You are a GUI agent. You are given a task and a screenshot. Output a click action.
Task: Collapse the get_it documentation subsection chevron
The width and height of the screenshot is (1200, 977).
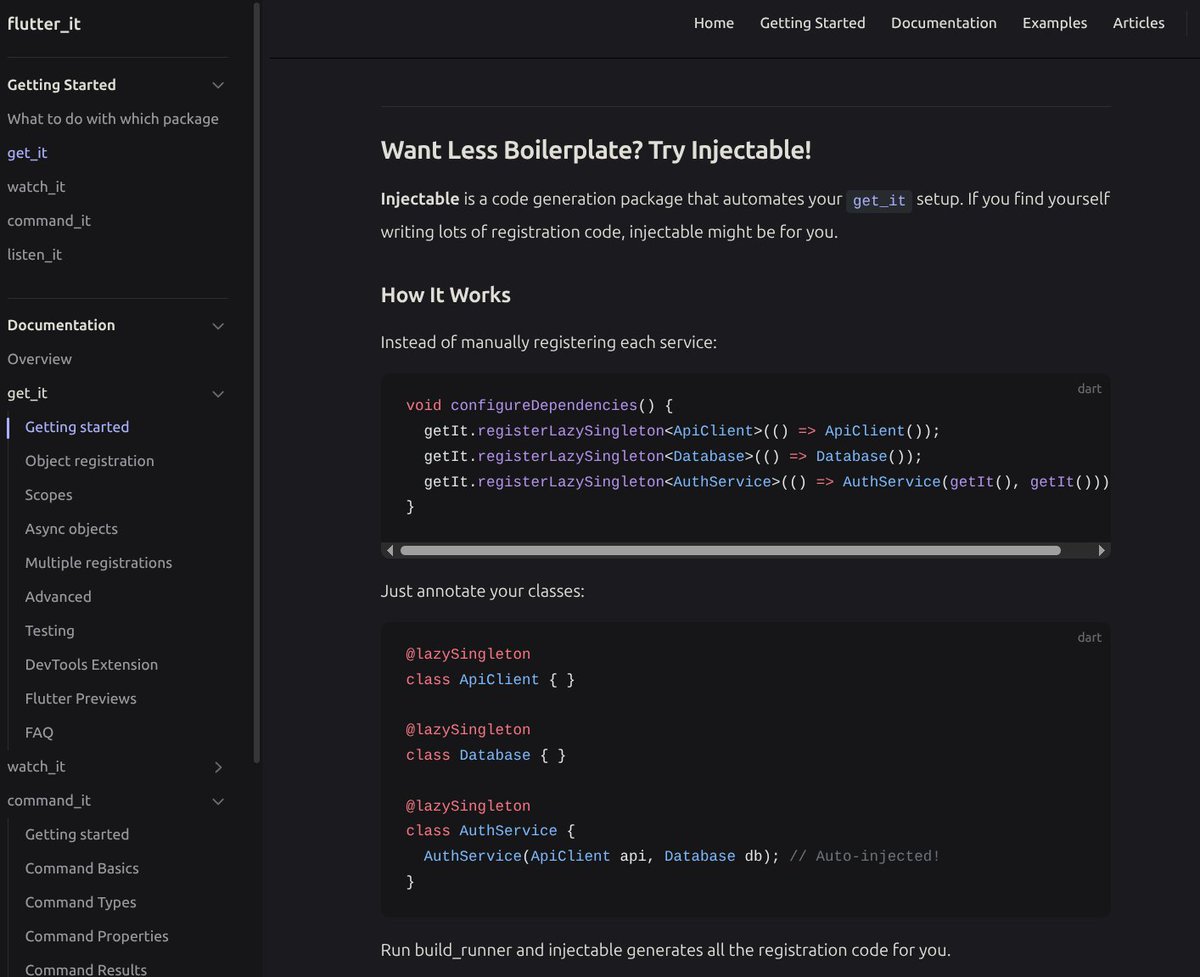[218, 394]
